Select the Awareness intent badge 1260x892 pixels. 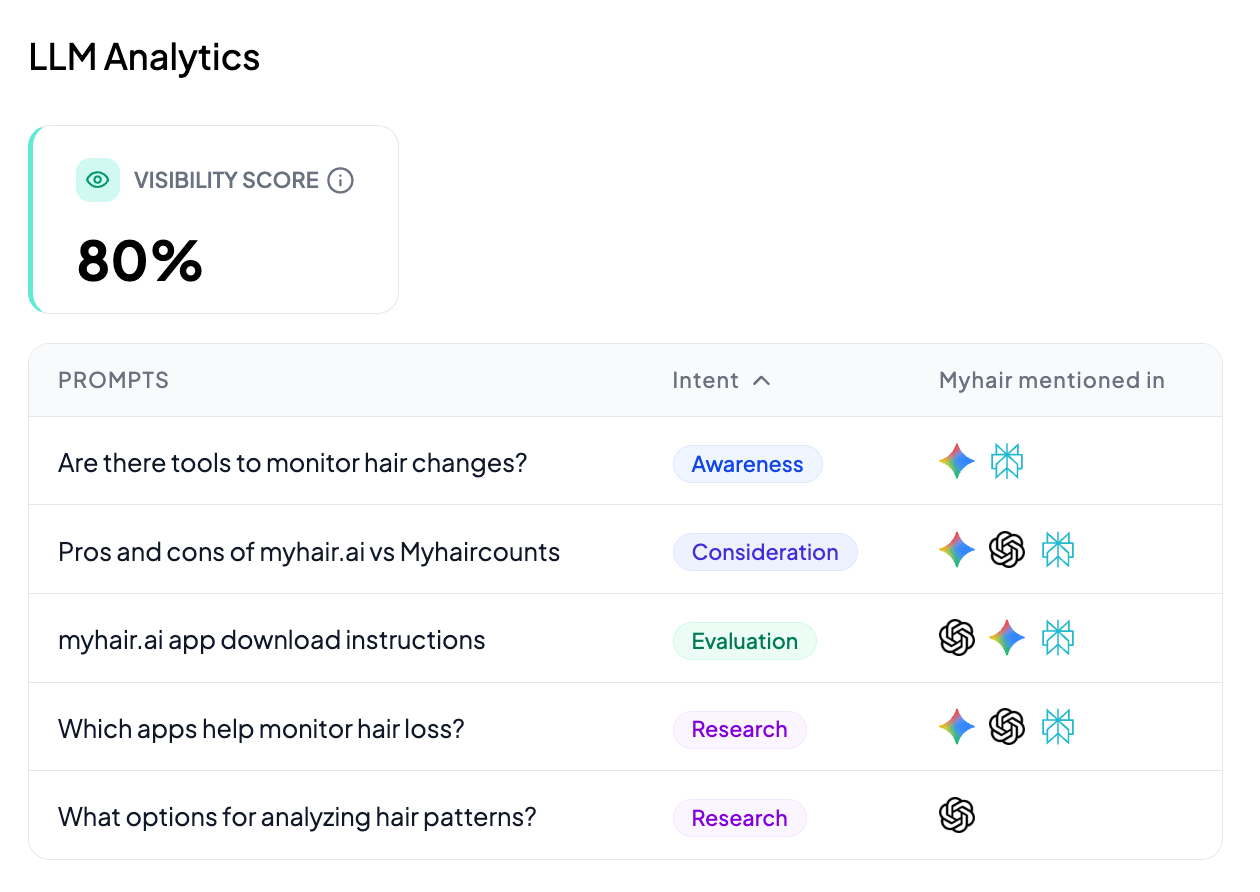[747, 463]
